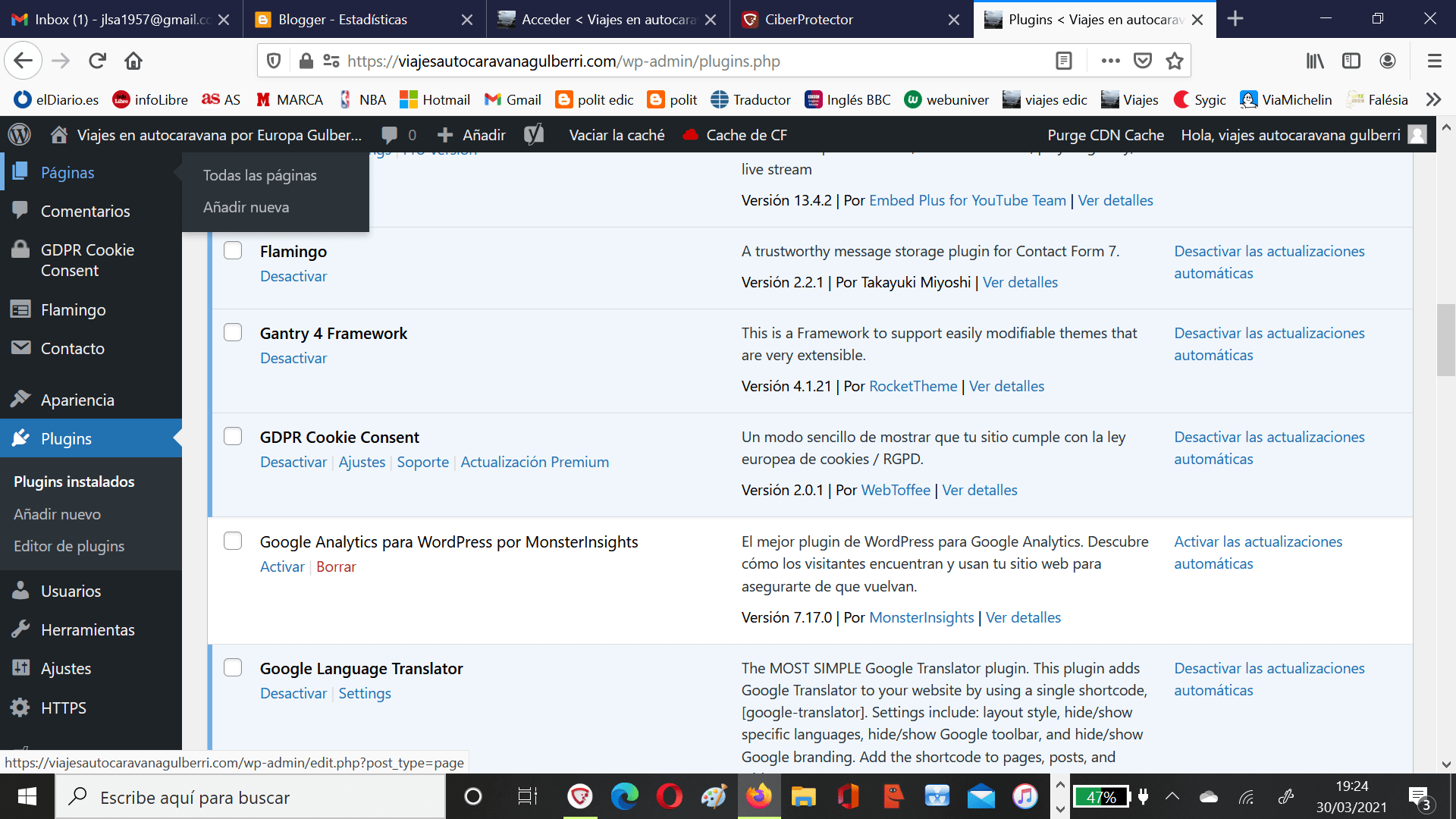Click Vaciar la caché in admin bar
Image resolution: width=1456 pixels, height=819 pixels.
(617, 135)
